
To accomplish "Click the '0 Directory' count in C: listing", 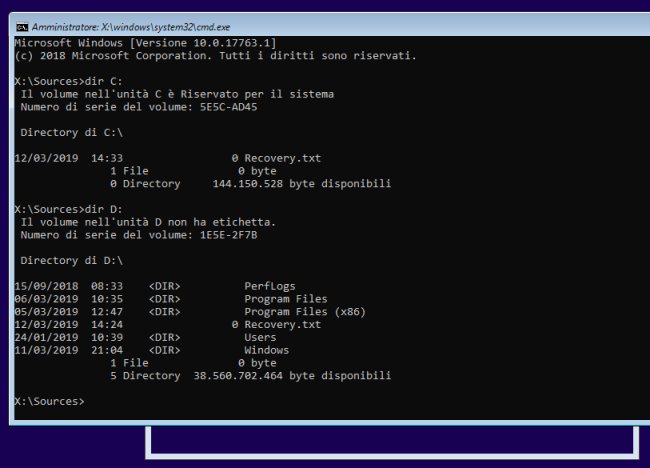I will click(x=145, y=184).
